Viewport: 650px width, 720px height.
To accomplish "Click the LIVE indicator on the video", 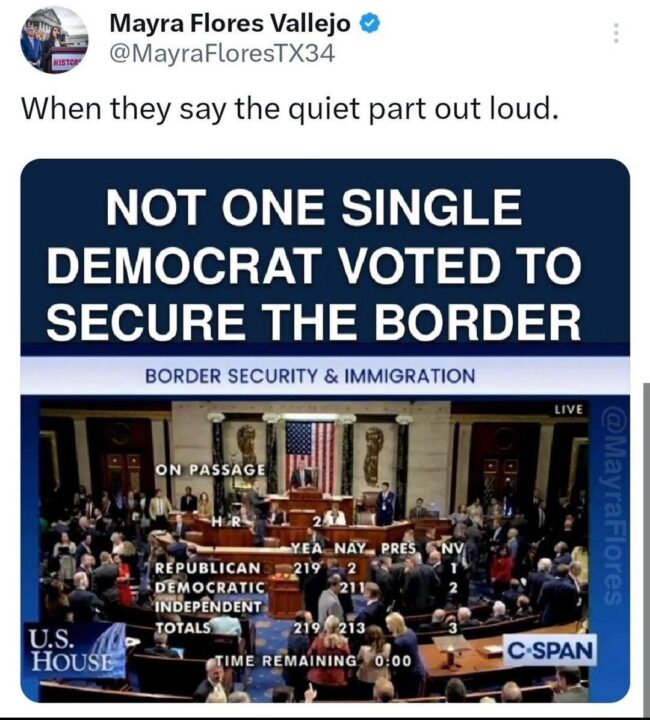I will [568, 409].
